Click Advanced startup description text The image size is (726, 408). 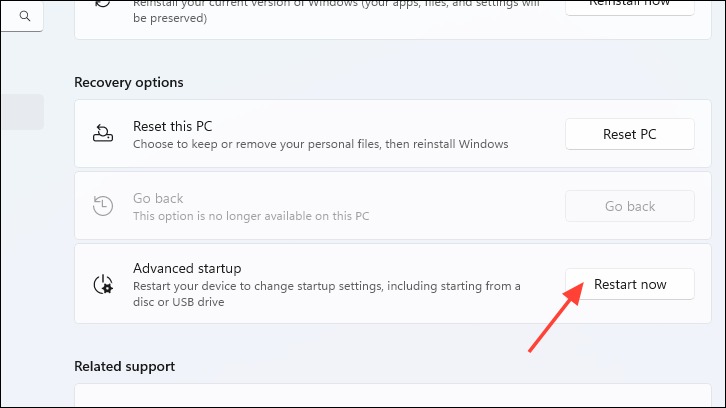326,294
